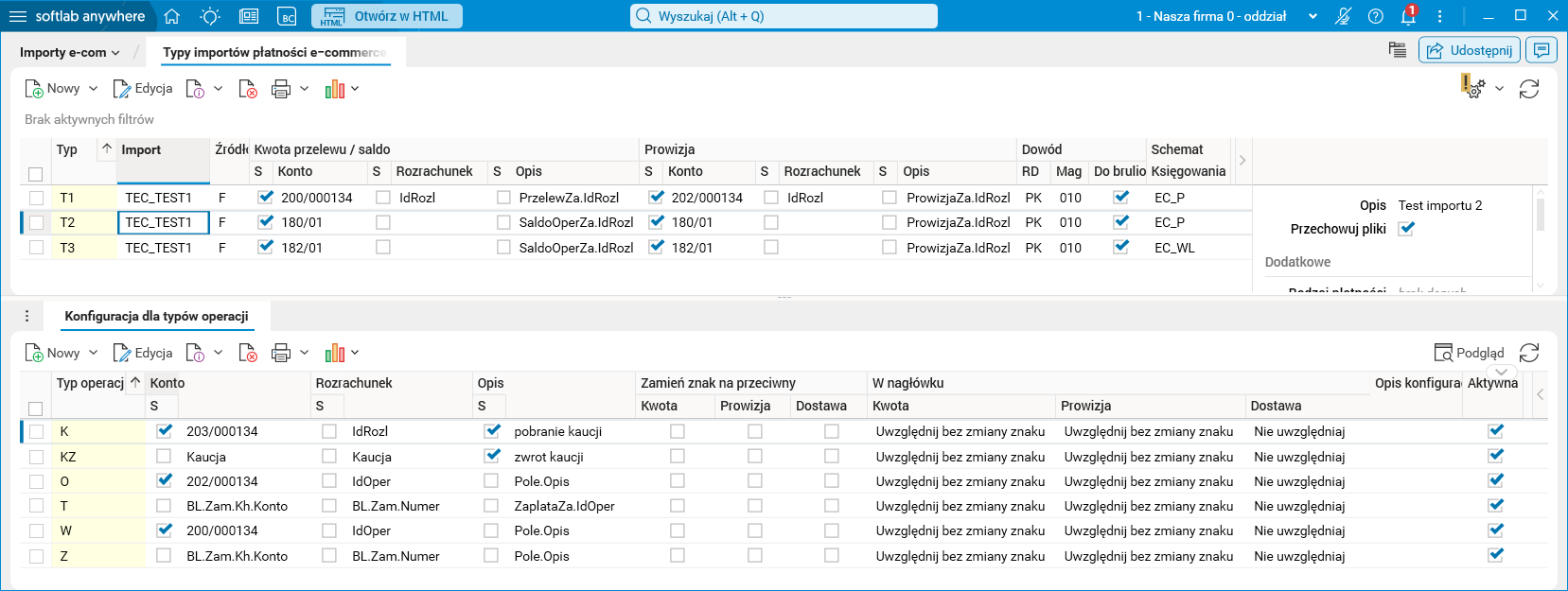This screenshot has height=591, width=1568.
Task: Select Konfiguracja dla typów operacji tab
Action: tap(156, 316)
